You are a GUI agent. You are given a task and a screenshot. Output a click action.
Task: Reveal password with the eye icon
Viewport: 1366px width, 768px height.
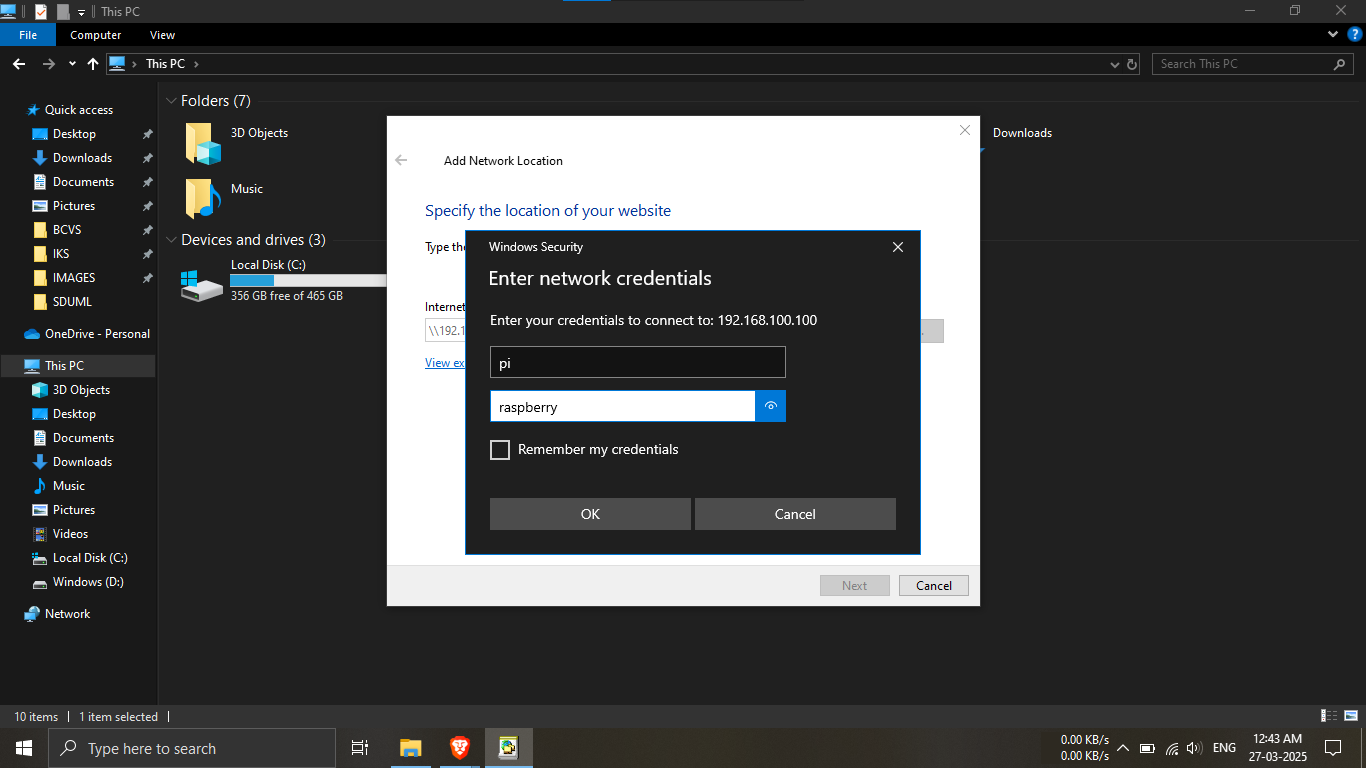pyautogui.click(x=770, y=406)
